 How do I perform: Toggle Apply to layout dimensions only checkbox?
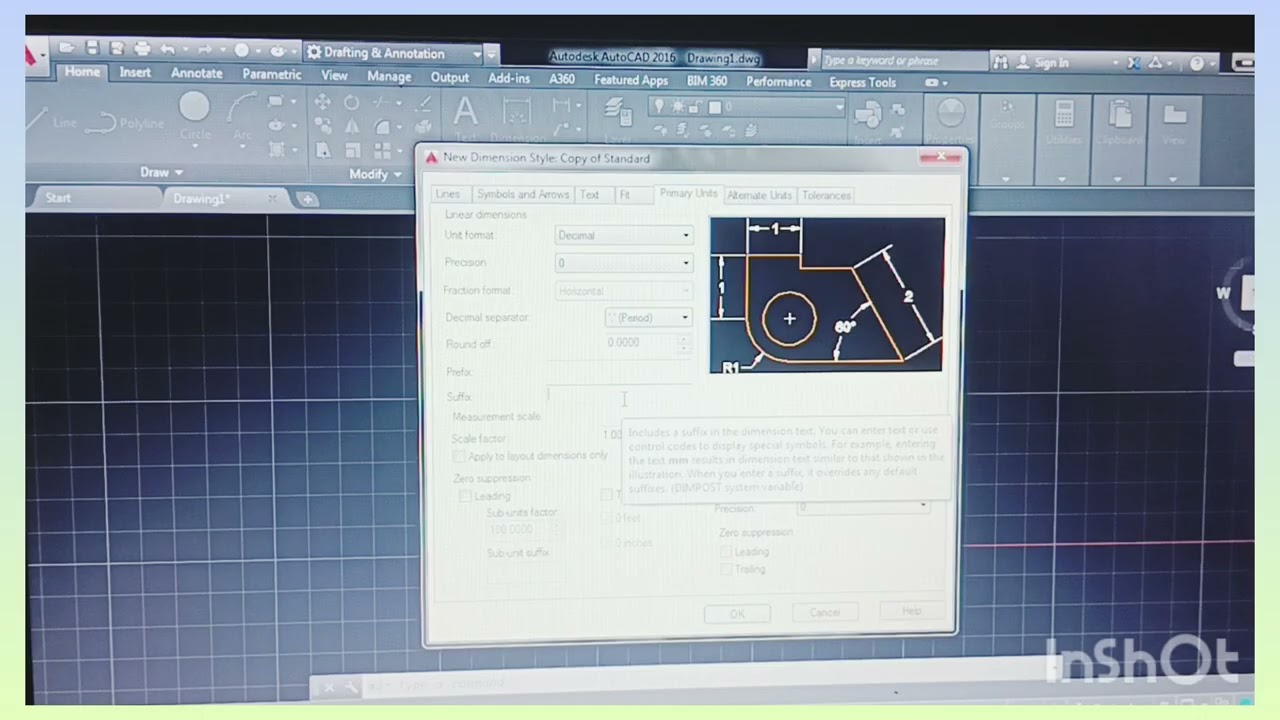coord(459,456)
